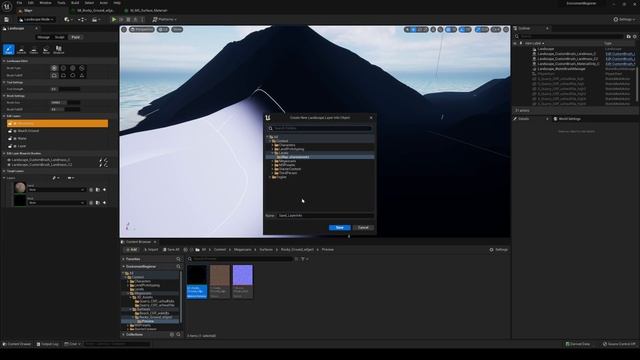Screen dimensions: 640x360
Task: Choose the fourth brush type icon
Action: [82, 68]
